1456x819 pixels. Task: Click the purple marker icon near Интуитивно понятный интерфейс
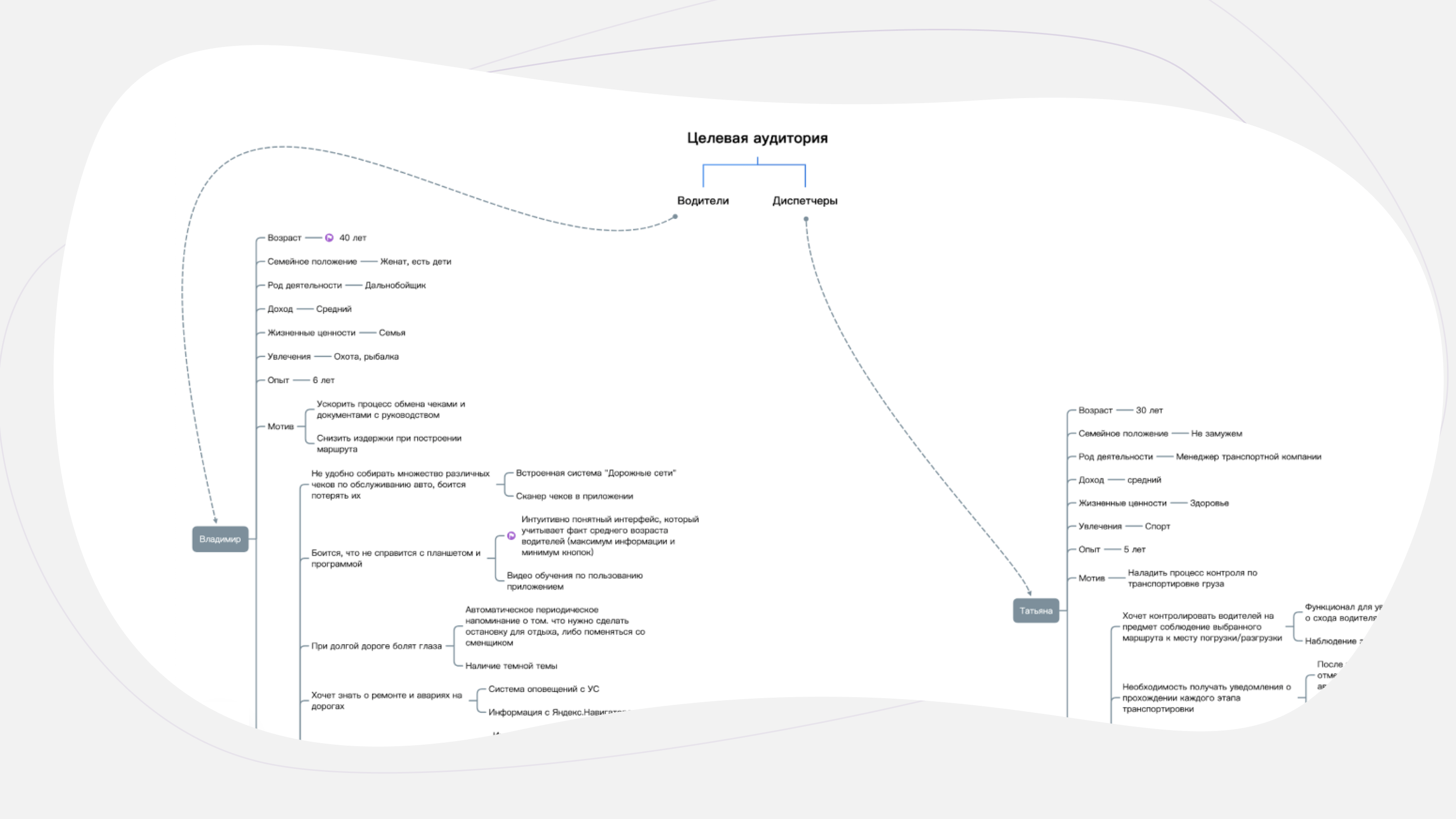(511, 536)
